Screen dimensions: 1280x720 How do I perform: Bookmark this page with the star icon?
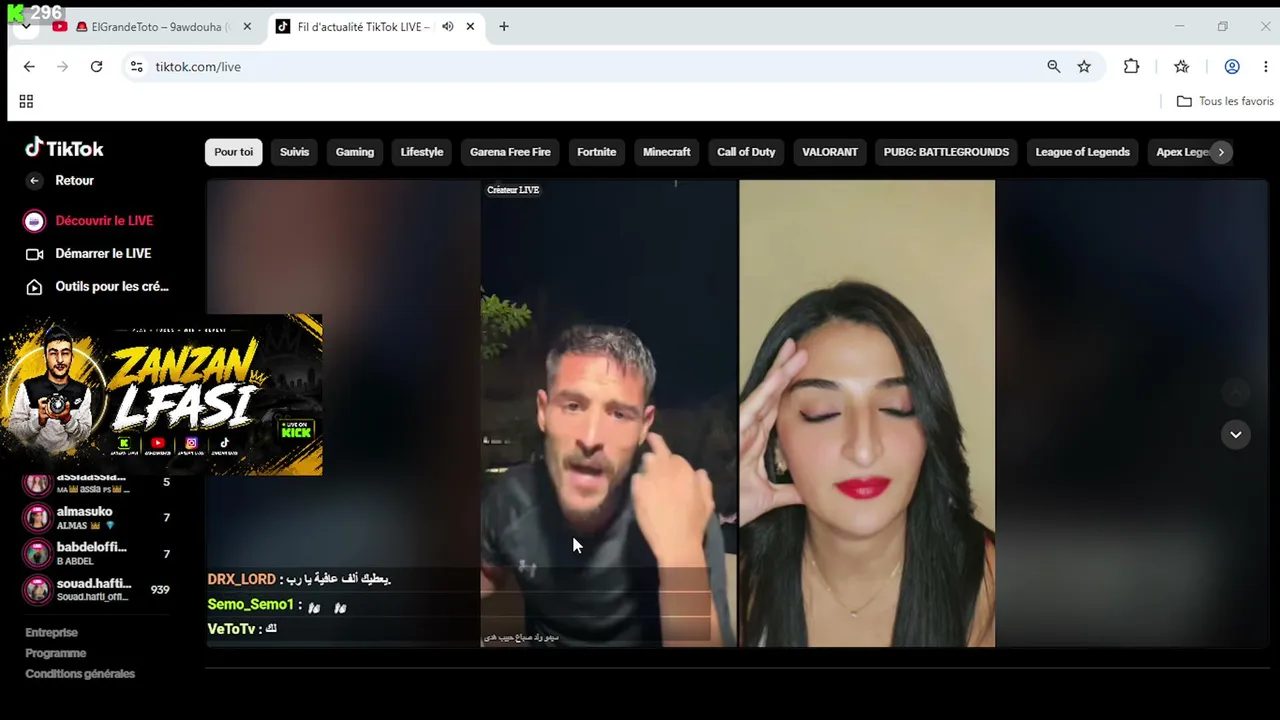tap(1084, 67)
